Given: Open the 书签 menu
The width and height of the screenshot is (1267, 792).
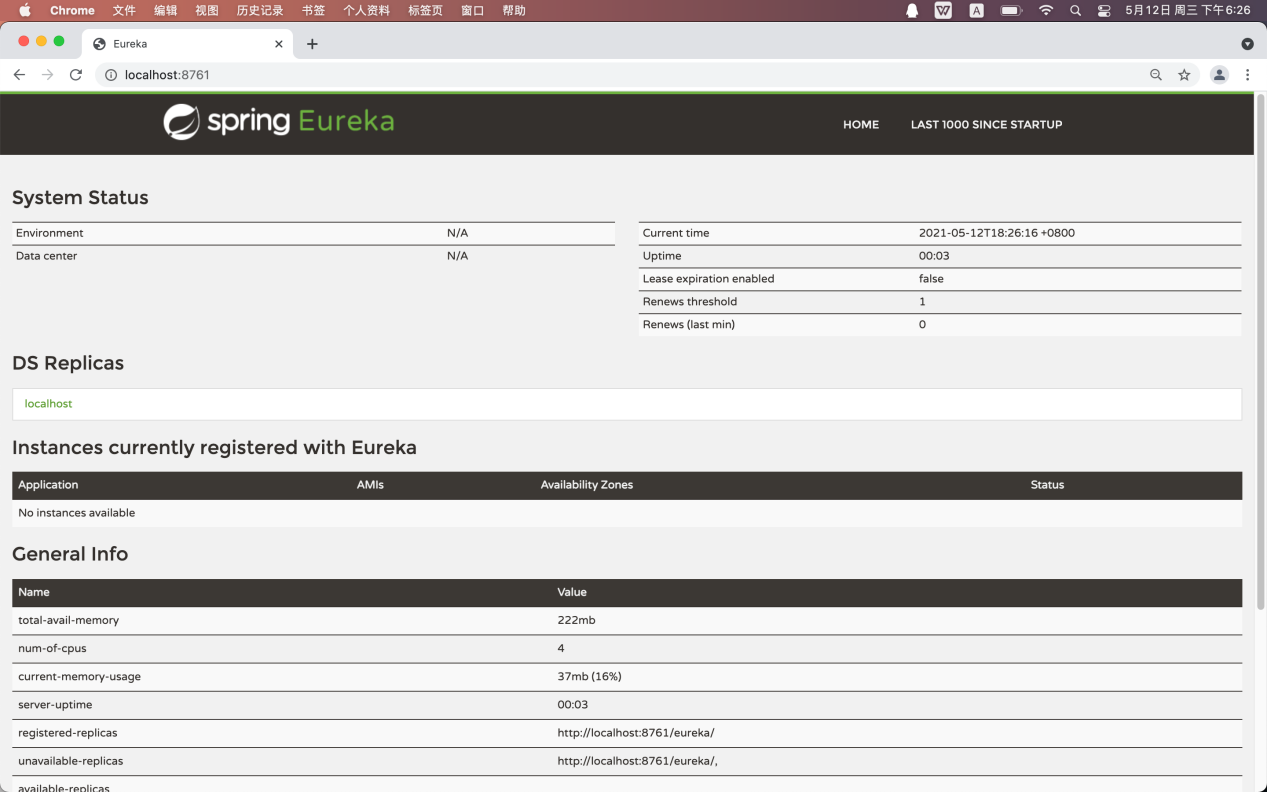Looking at the screenshot, I should coord(313,10).
